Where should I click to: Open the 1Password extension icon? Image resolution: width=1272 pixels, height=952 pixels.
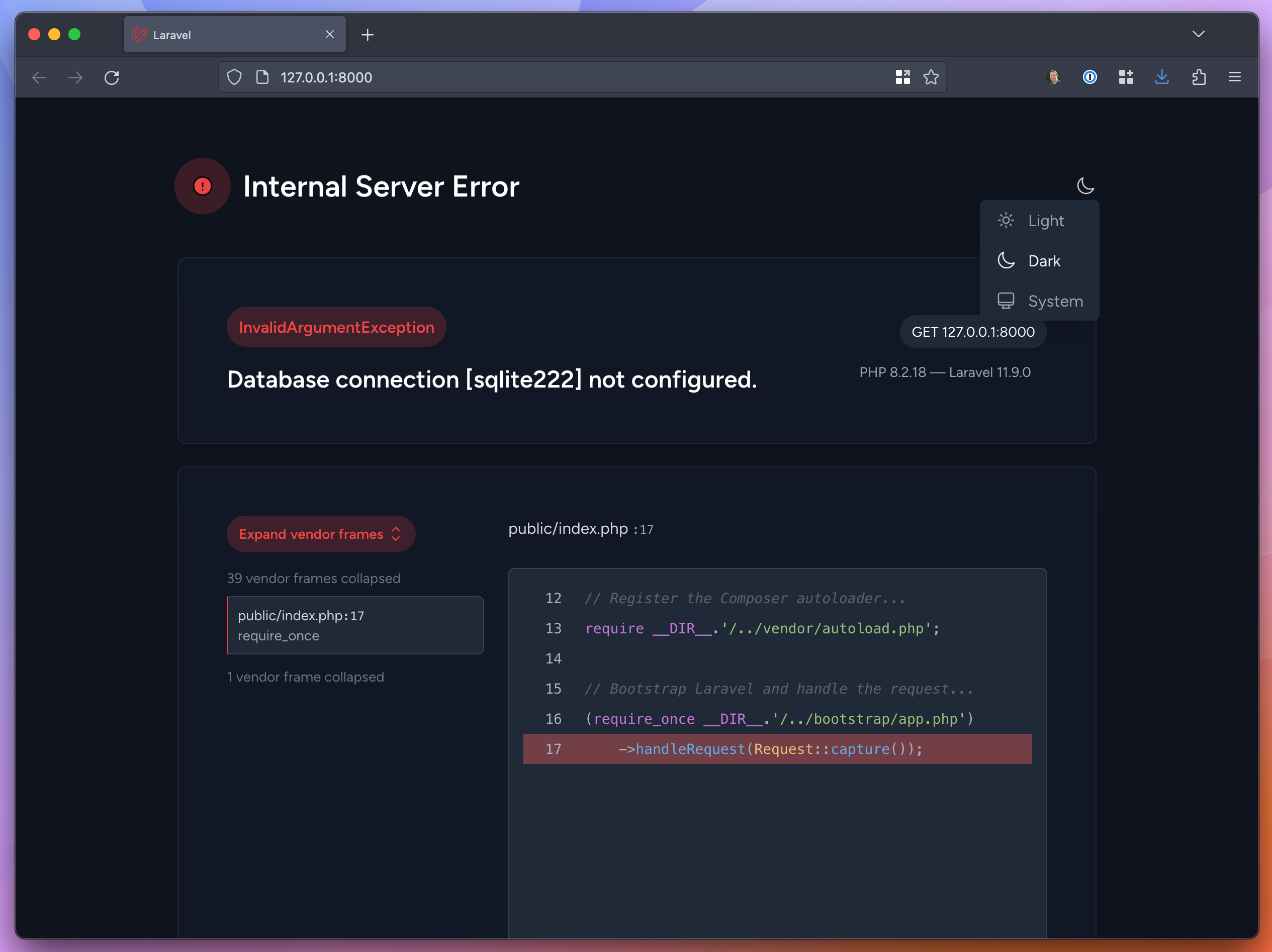1089,77
